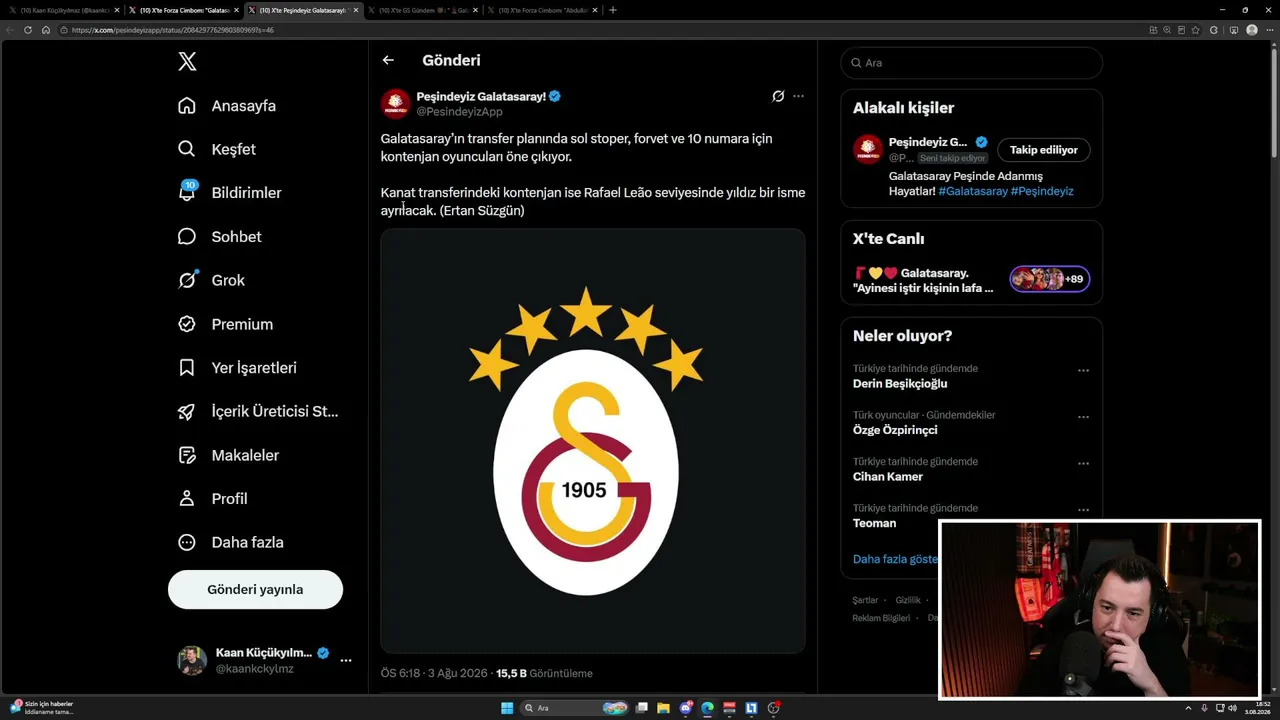Click the Anasayfa house icon
Screen dimensions: 1280x720
click(x=187, y=106)
